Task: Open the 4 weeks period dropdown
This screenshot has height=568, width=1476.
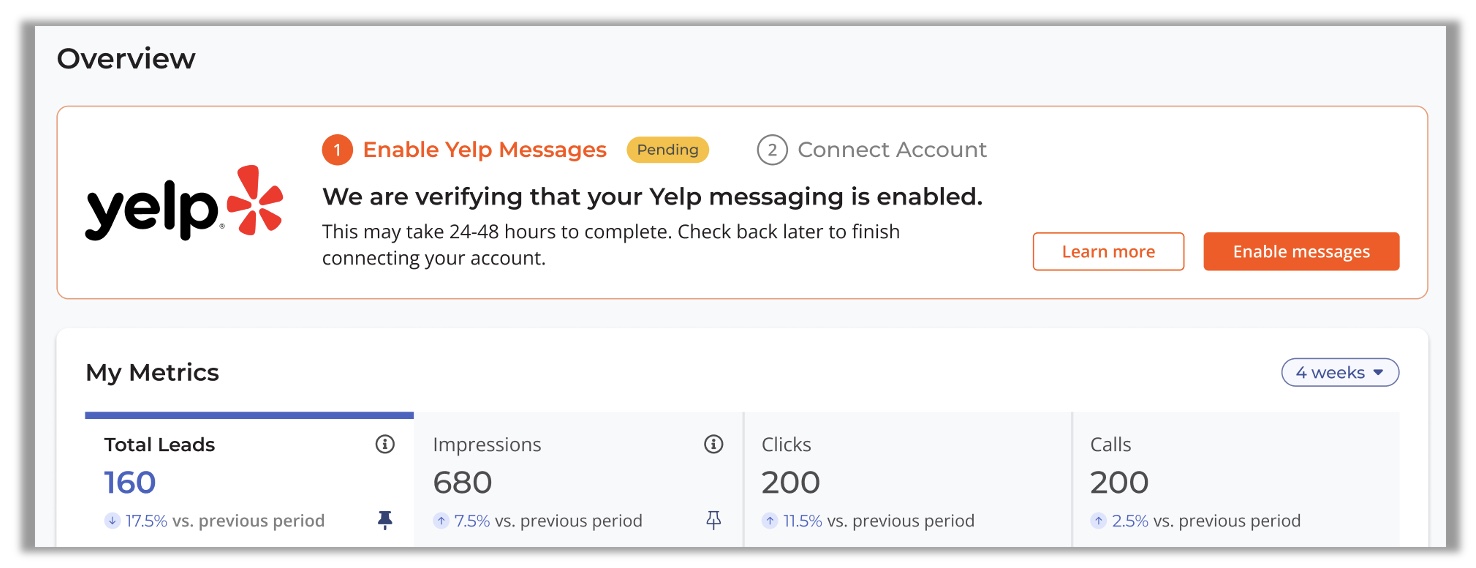Action: 1340,372
